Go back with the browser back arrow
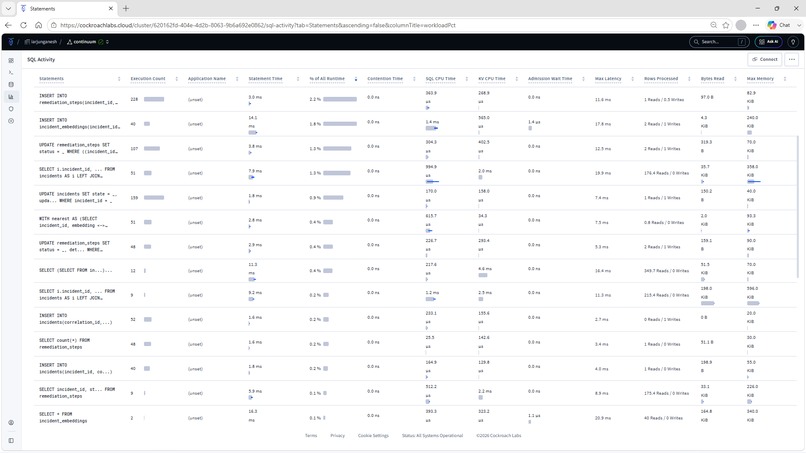 pyautogui.click(x=8, y=25)
